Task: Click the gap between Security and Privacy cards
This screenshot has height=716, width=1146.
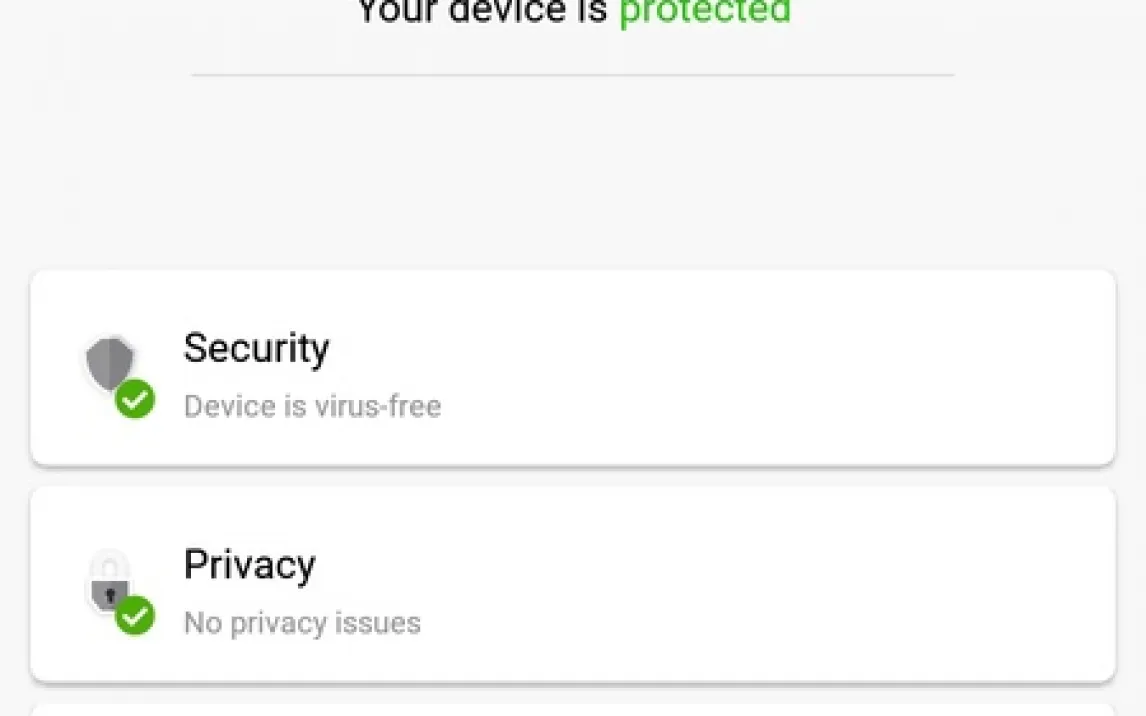Action: pyautogui.click(x=572, y=477)
